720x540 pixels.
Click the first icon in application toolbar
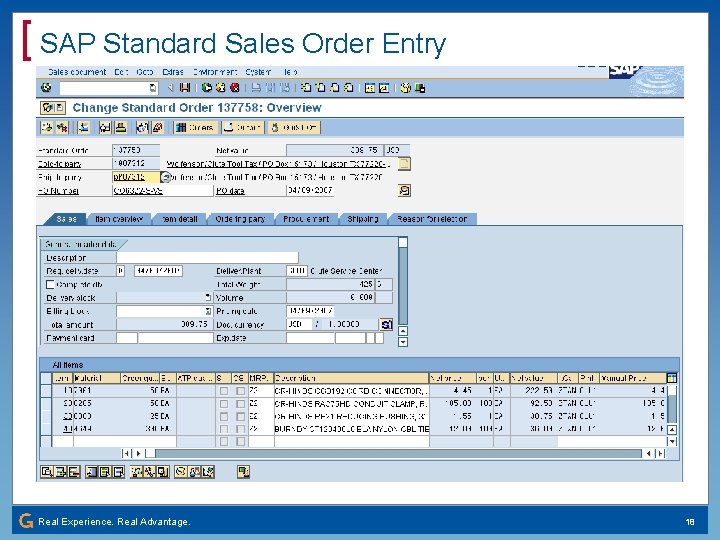pyautogui.click(x=47, y=128)
